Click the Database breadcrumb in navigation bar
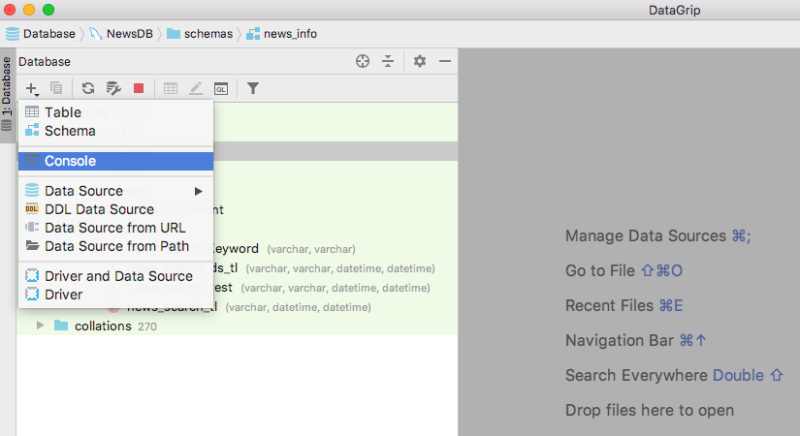Viewport: 800px width, 436px height. (40, 34)
